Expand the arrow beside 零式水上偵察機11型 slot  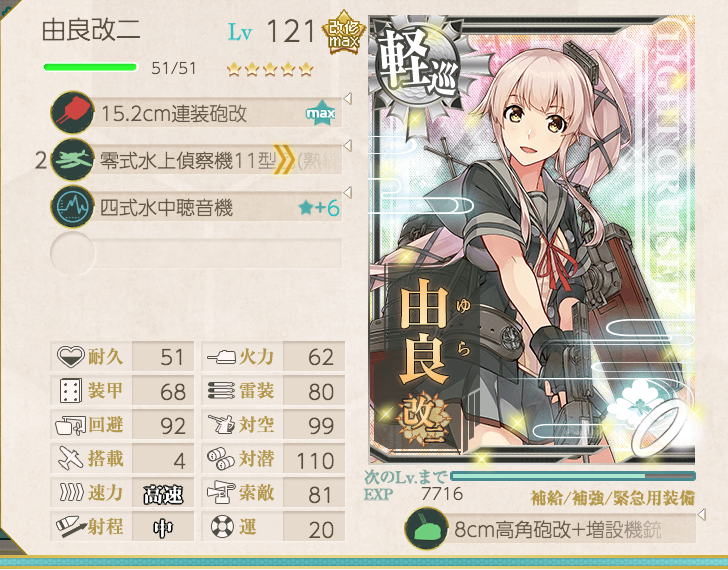click(347, 145)
